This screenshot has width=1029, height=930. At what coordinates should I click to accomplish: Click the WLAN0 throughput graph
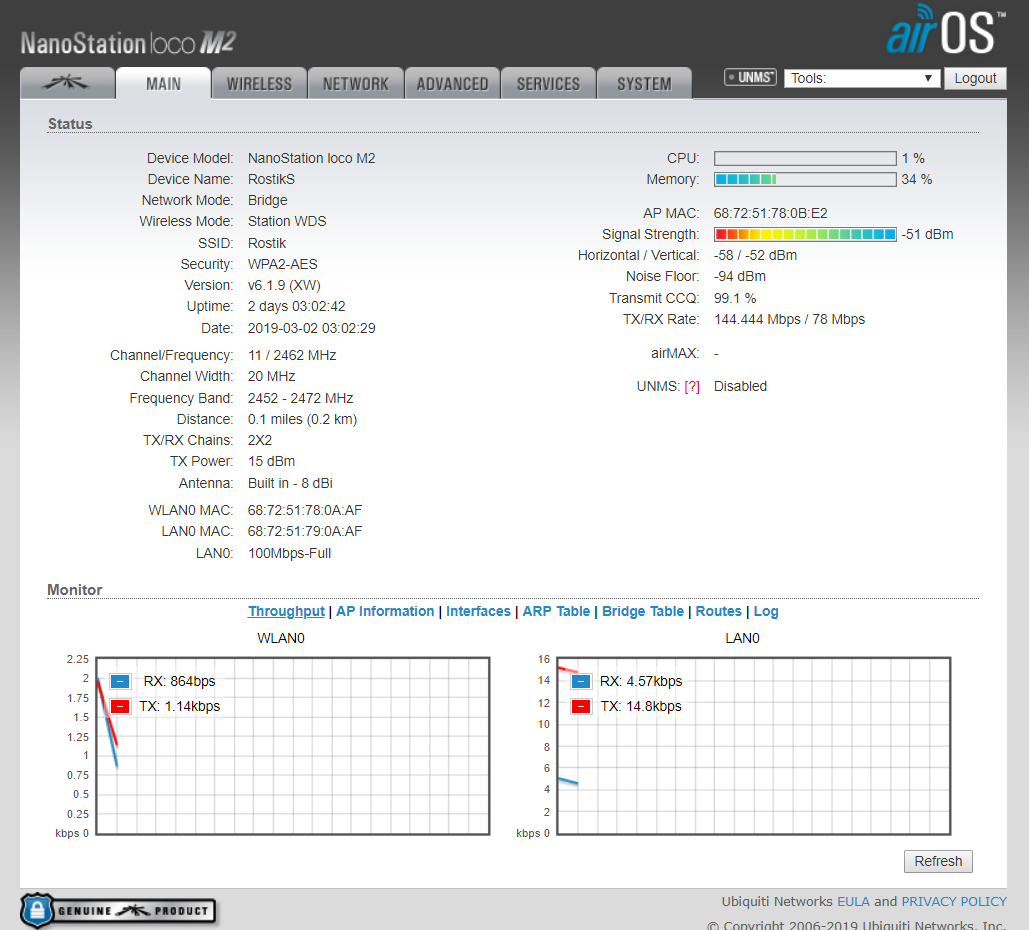coord(293,746)
